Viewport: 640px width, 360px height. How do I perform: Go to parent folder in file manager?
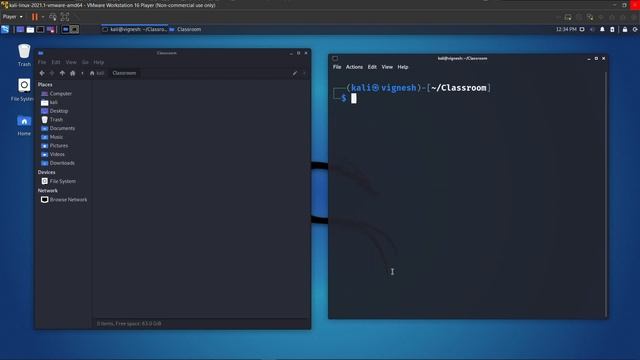62,73
